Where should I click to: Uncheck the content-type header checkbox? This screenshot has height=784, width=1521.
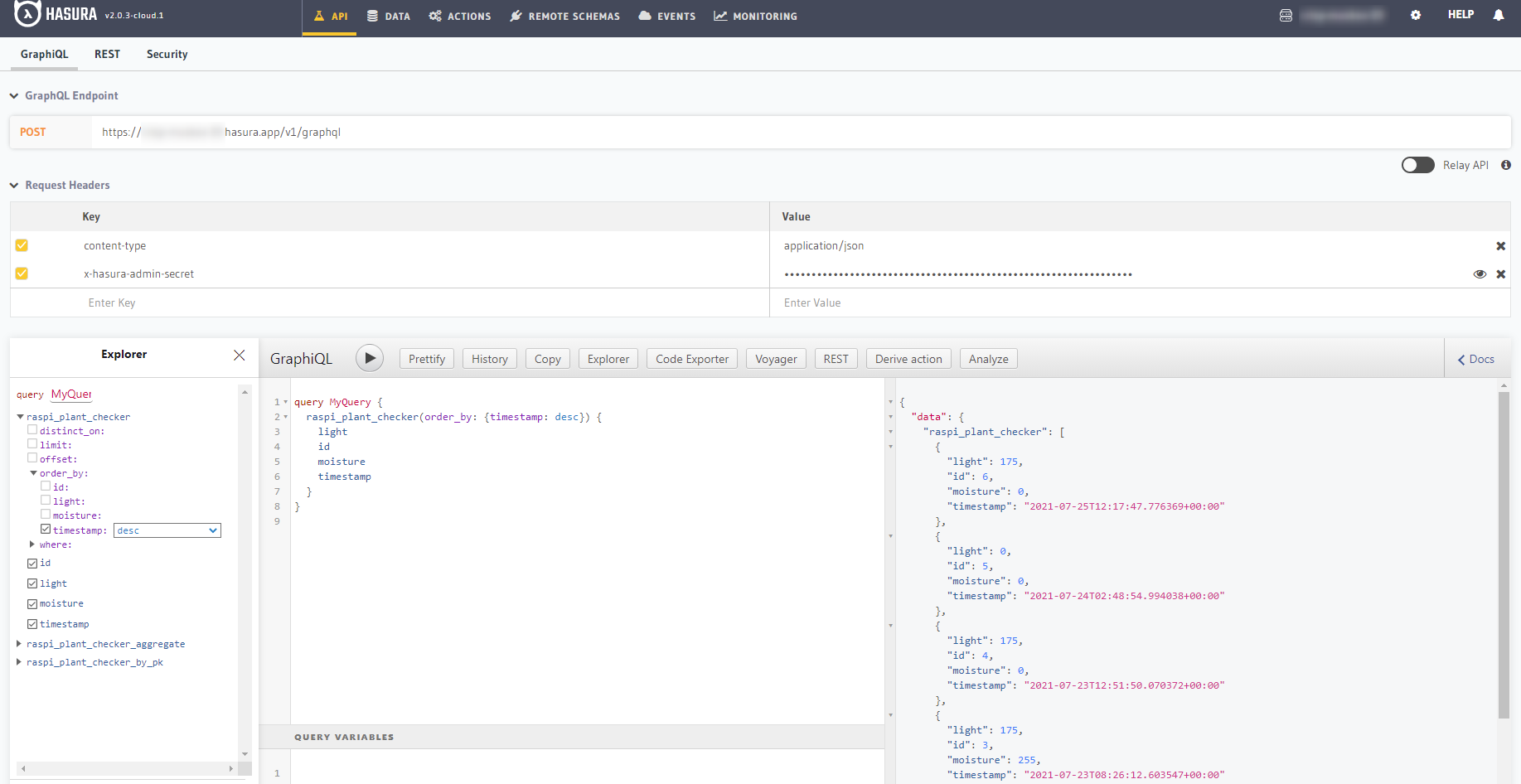pos(22,245)
